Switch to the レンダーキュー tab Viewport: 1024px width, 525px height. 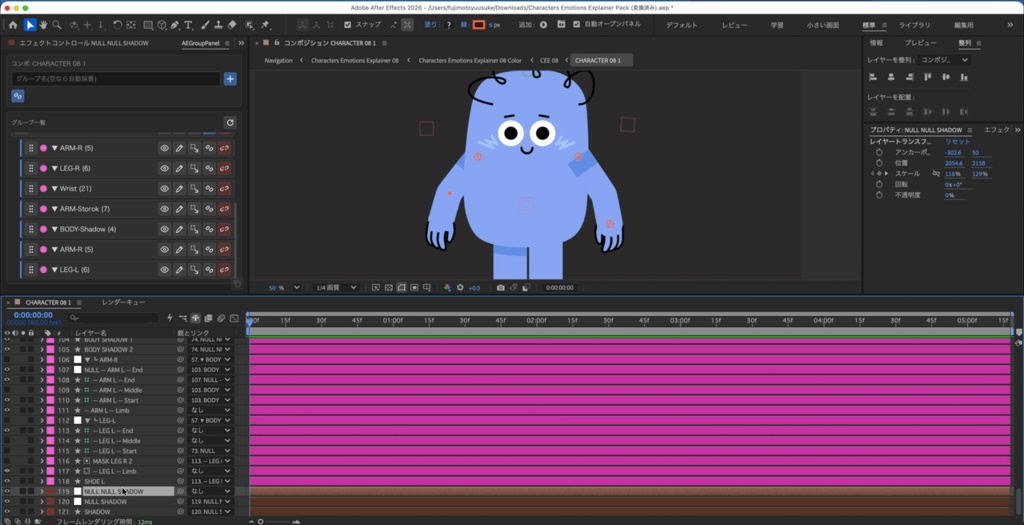(x=123, y=302)
